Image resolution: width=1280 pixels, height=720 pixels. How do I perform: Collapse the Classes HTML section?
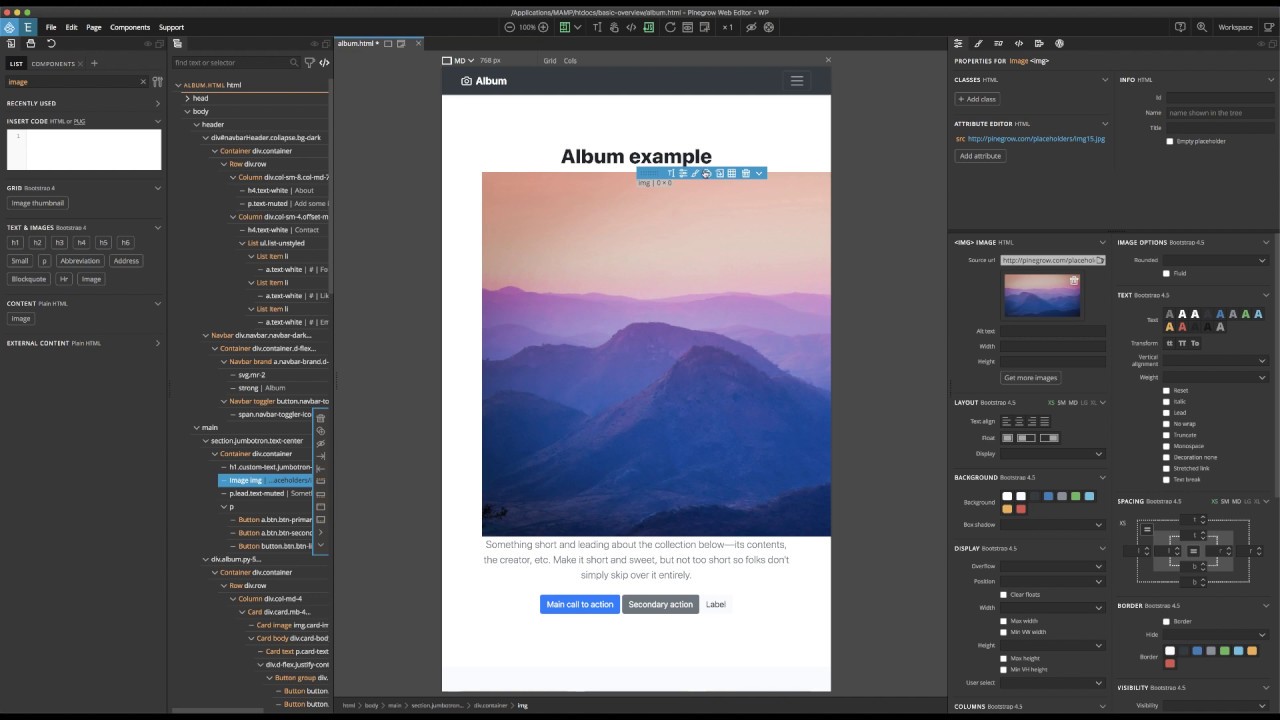click(1104, 80)
